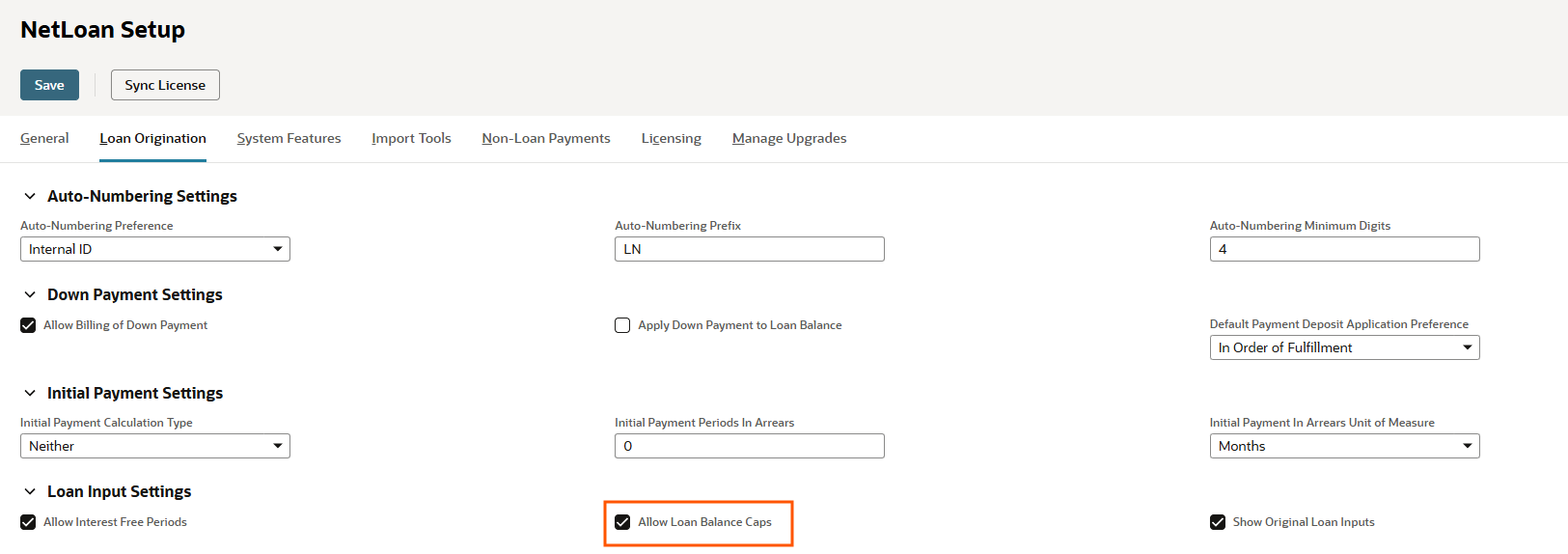Viewport: 1568px width, 554px height.
Task: Open the Auto-Numbering Preference dropdown
Action: coord(154,249)
